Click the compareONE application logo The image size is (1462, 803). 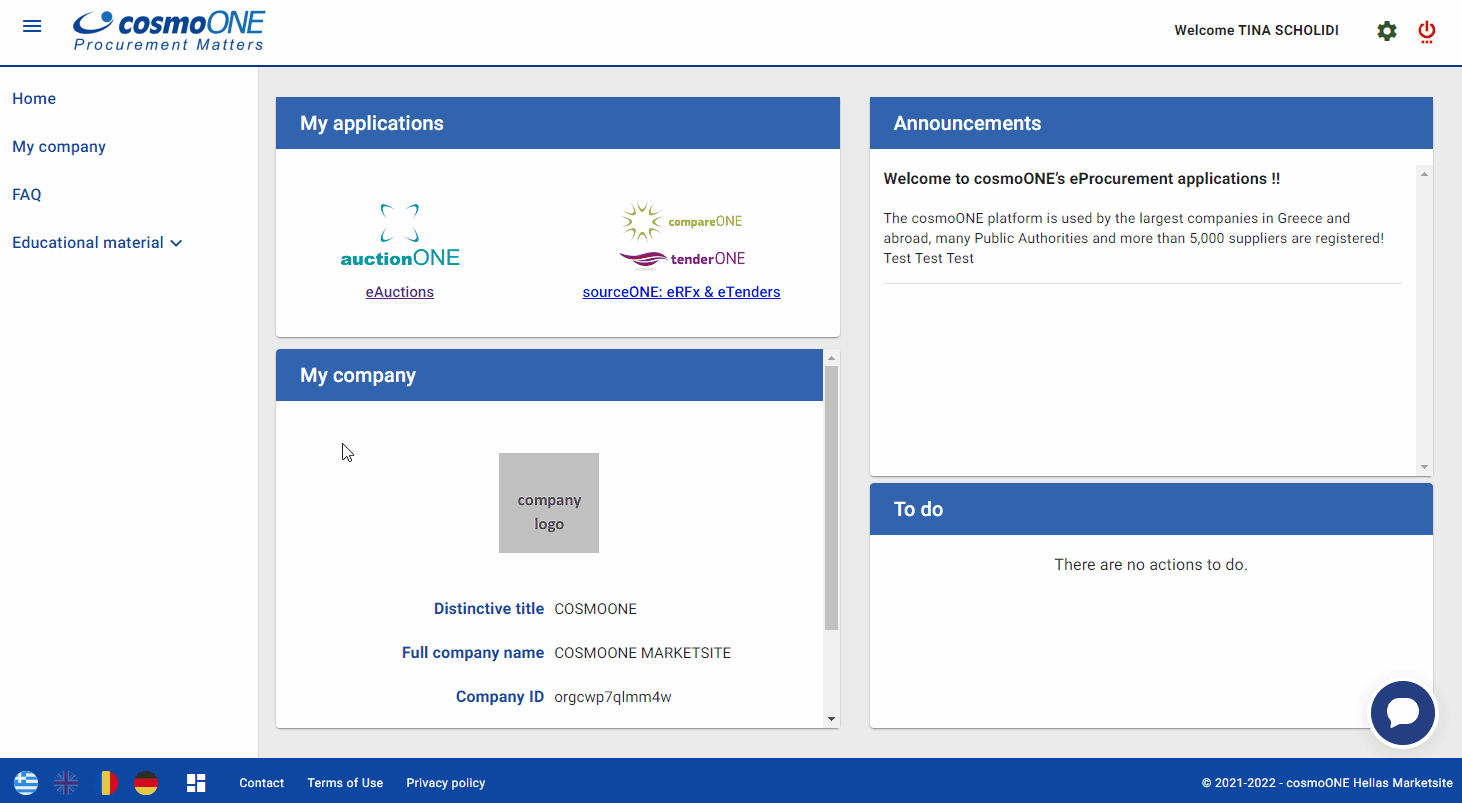(682, 221)
